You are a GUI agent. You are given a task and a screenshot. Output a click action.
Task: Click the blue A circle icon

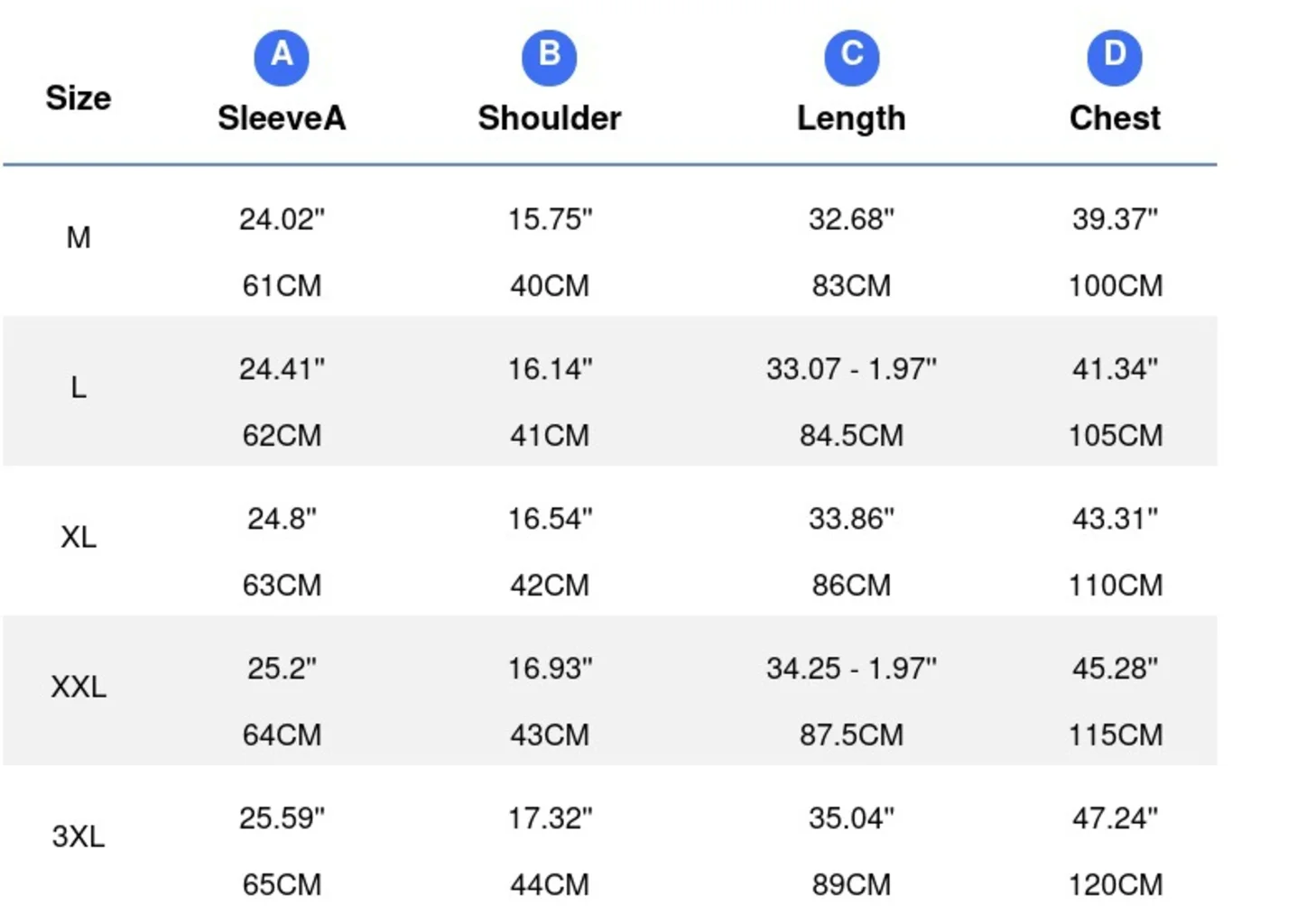point(282,57)
